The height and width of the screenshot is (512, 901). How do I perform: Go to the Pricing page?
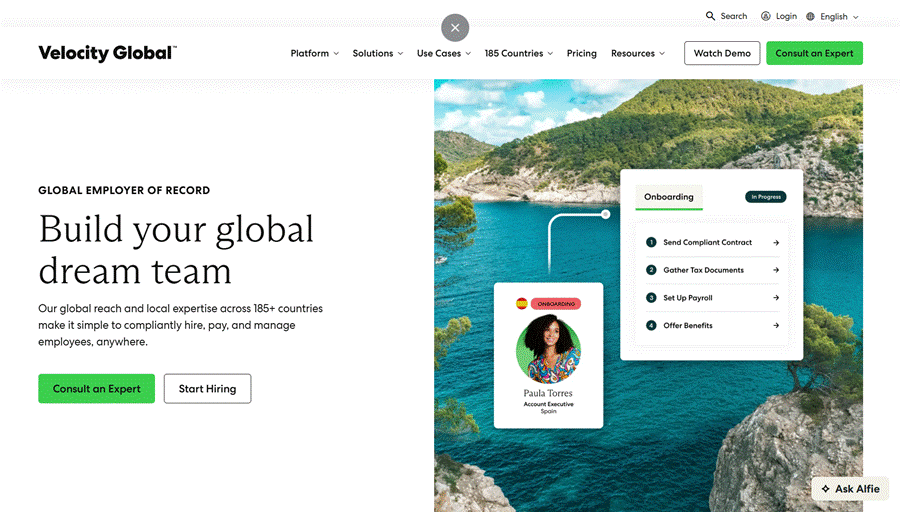click(x=581, y=54)
